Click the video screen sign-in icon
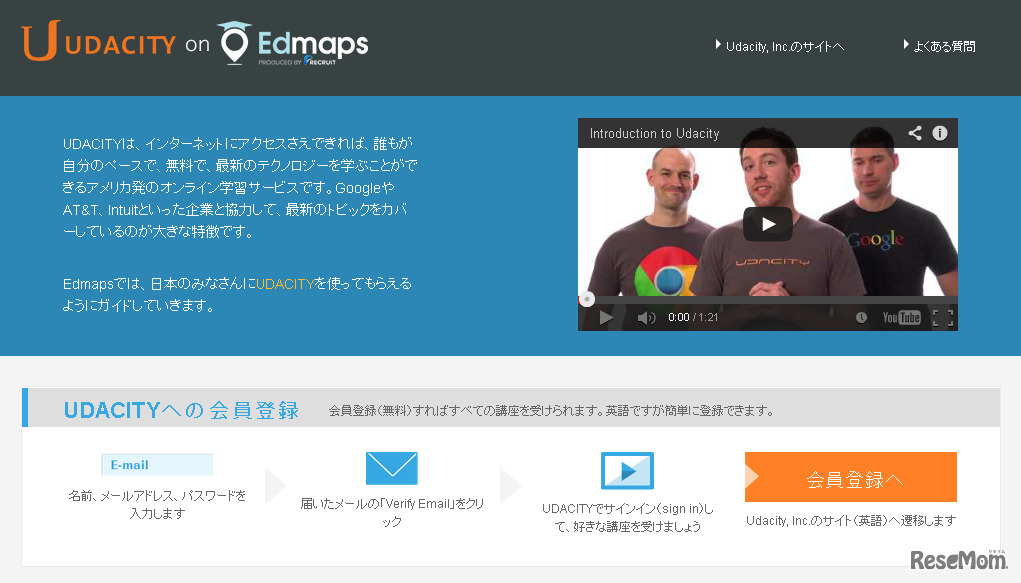 pyautogui.click(x=627, y=470)
